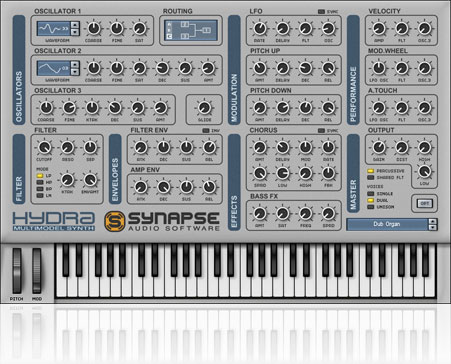Click the Bass FX Sat knob
This screenshot has width=451, height=364.
pos(283,214)
